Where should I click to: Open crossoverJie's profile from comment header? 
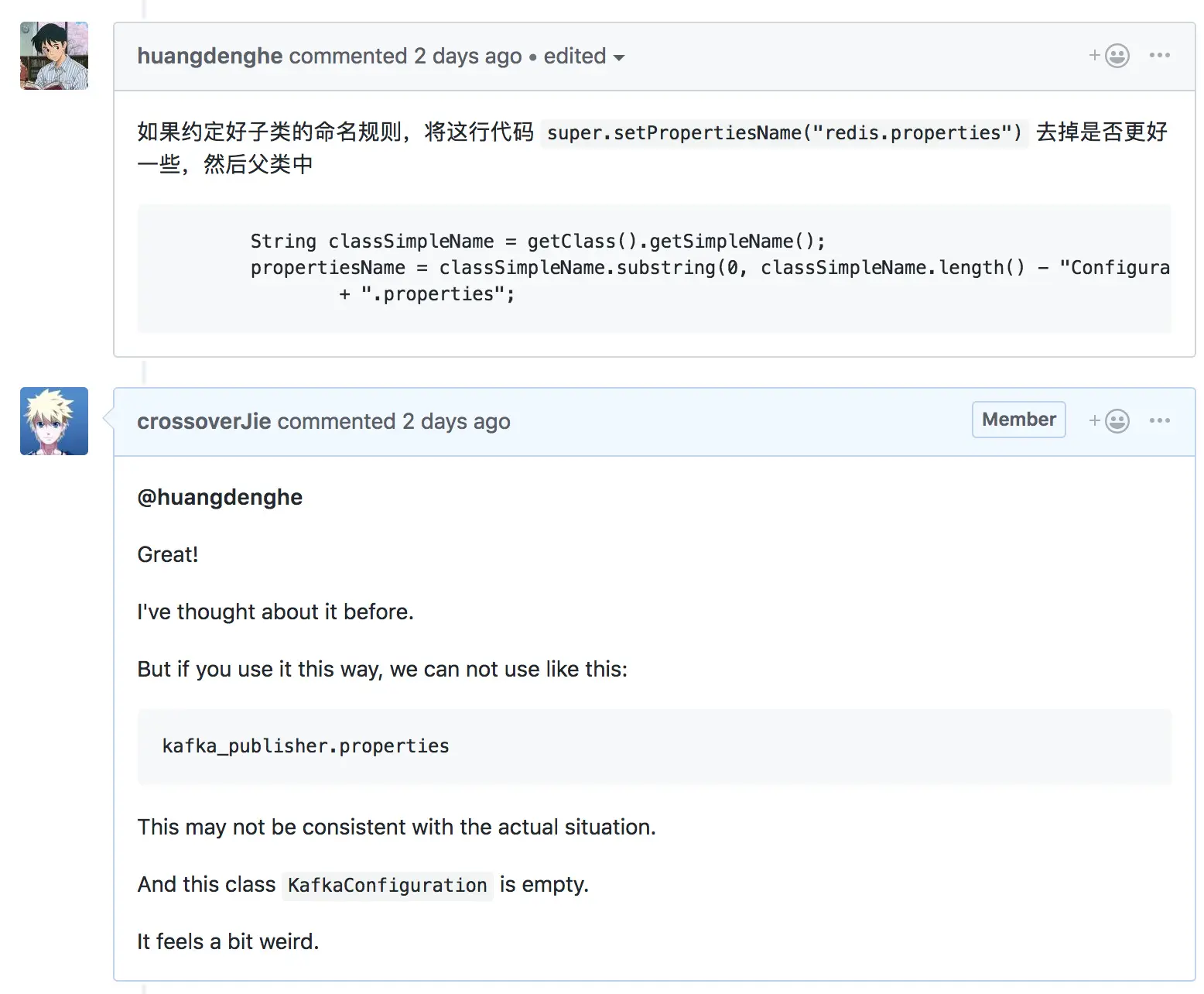[204, 422]
